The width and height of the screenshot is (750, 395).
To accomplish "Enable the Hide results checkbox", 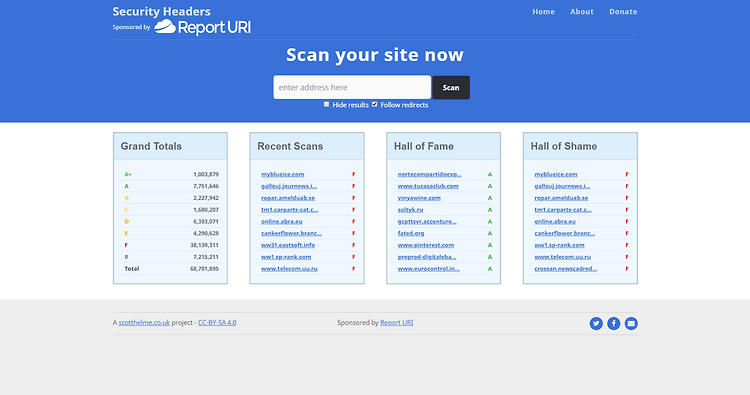I will click(327, 104).
